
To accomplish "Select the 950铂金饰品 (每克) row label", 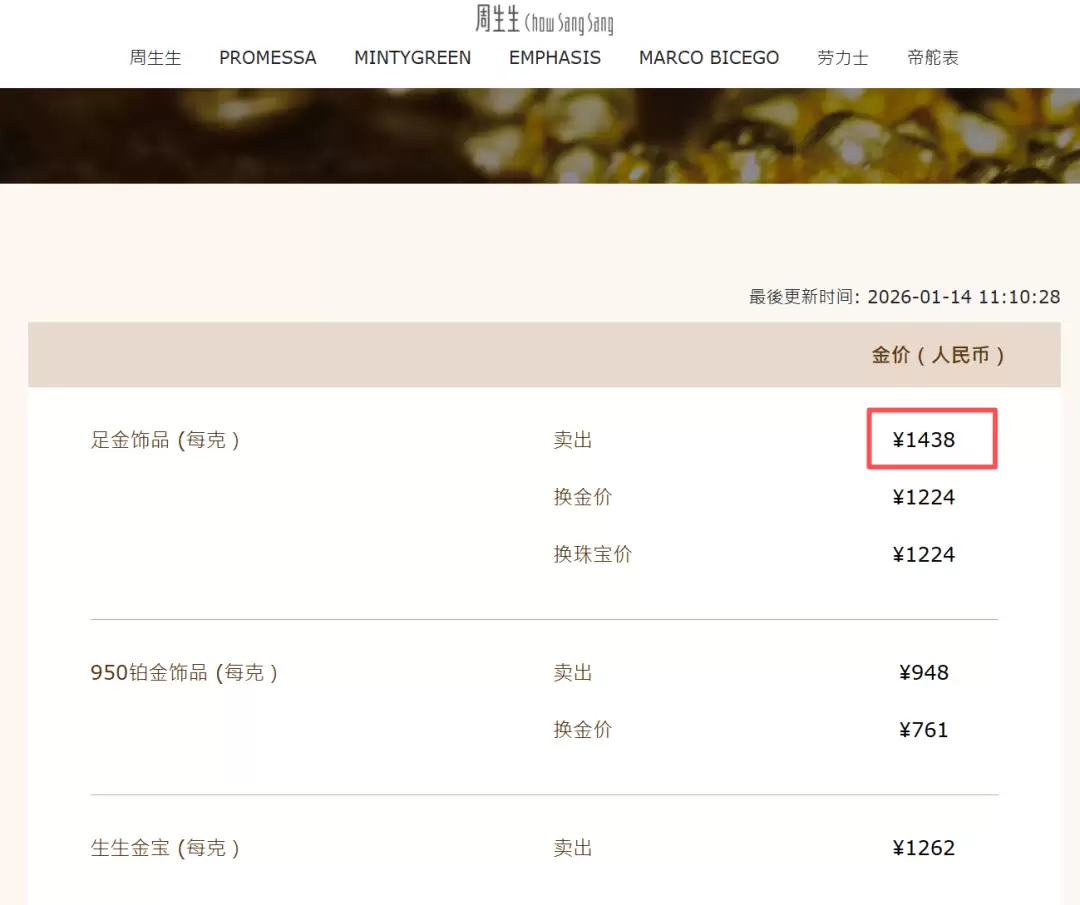I will (x=184, y=673).
